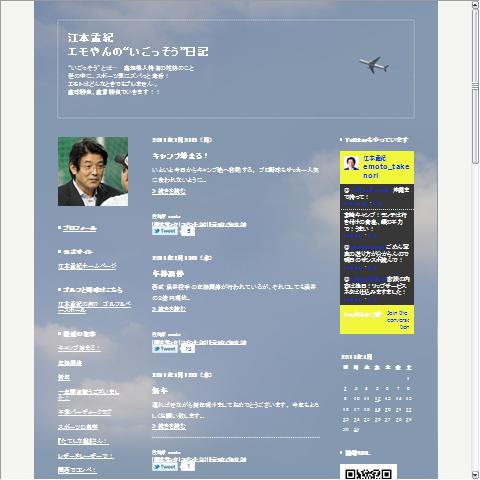The image size is (480, 480).
Task: Open comments link of 新年 post
Action: point(194,459)
